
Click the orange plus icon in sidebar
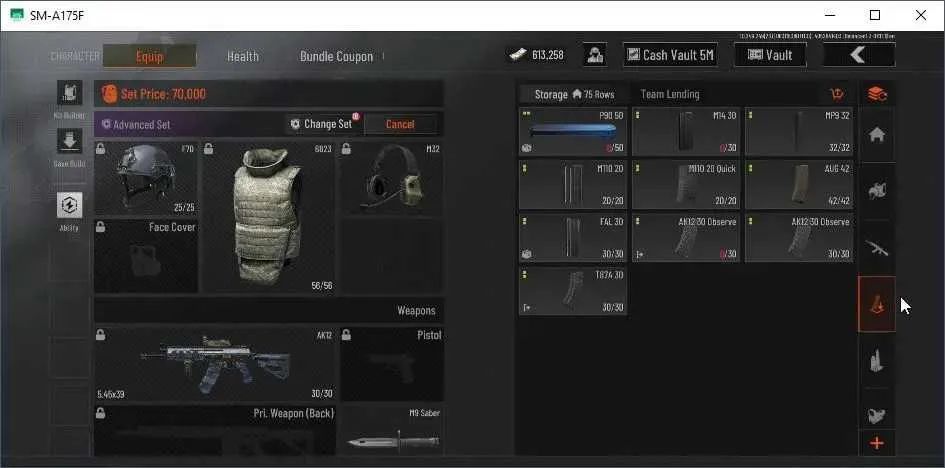877,443
